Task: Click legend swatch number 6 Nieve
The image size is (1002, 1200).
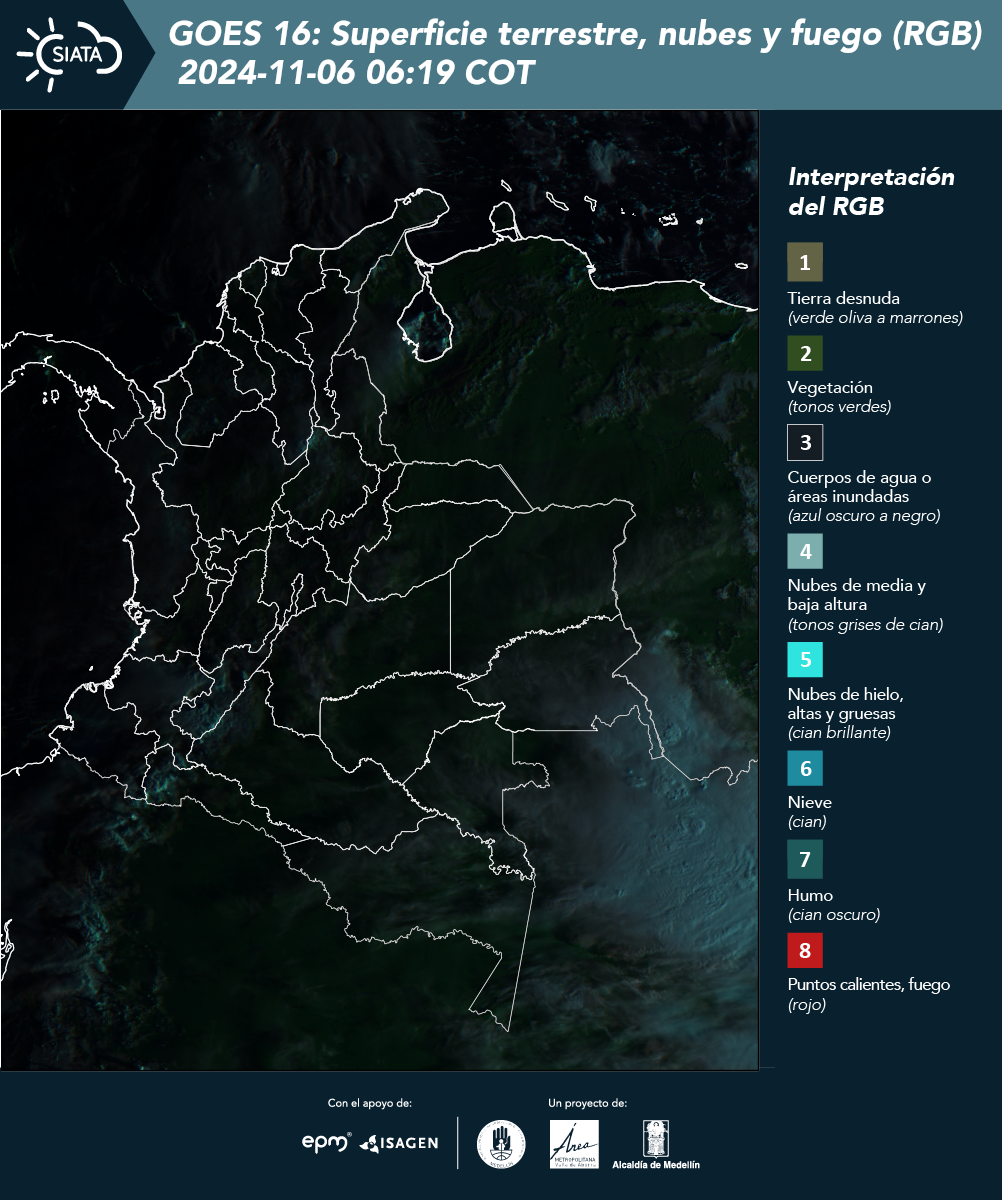Action: 805,768
